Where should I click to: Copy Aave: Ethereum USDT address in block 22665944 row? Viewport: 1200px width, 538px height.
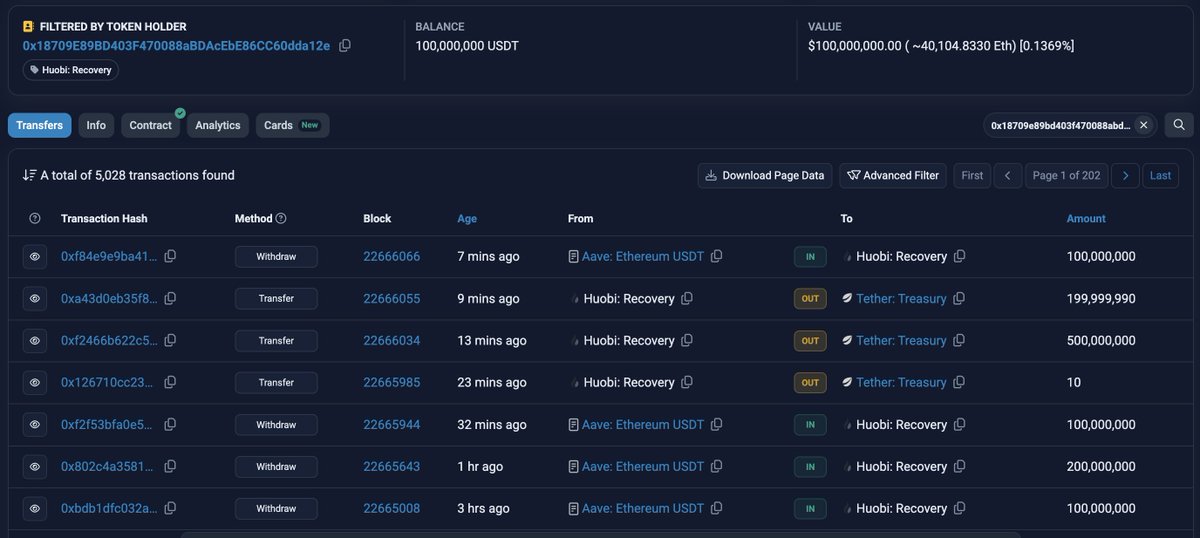[x=717, y=425]
